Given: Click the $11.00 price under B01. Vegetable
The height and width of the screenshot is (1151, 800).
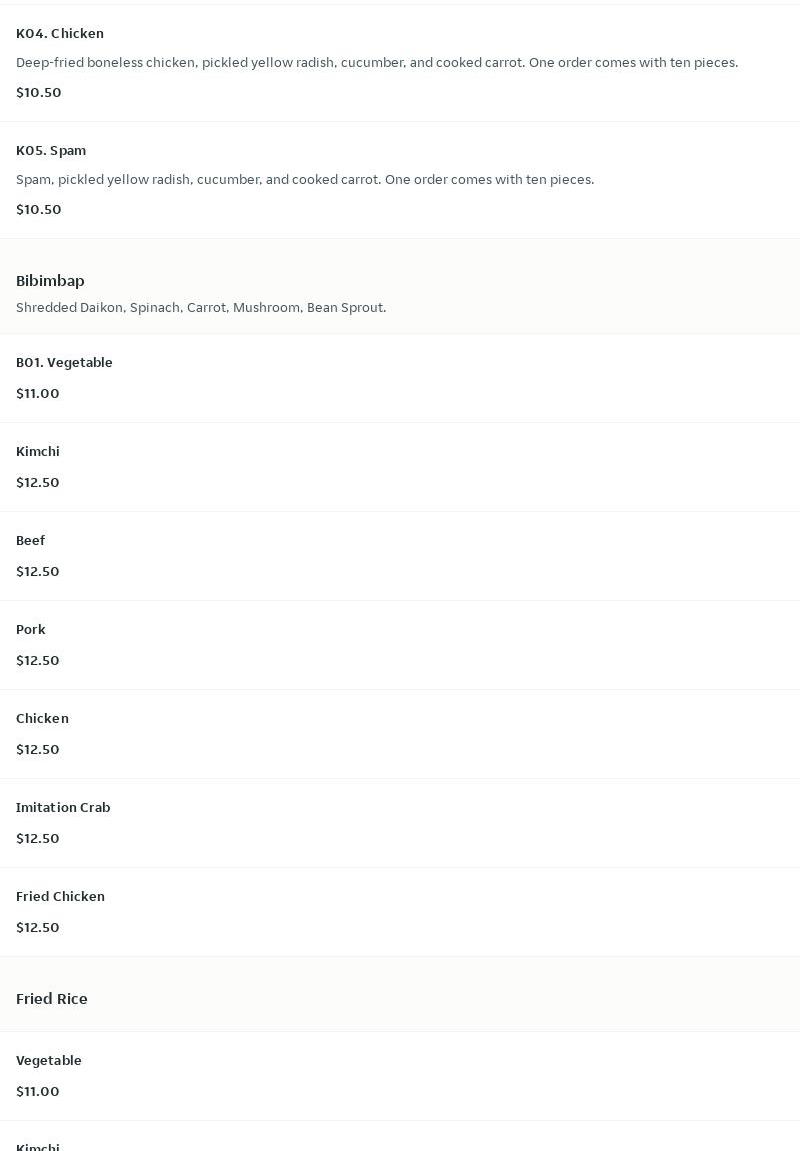Looking at the screenshot, I should [38, 393].
